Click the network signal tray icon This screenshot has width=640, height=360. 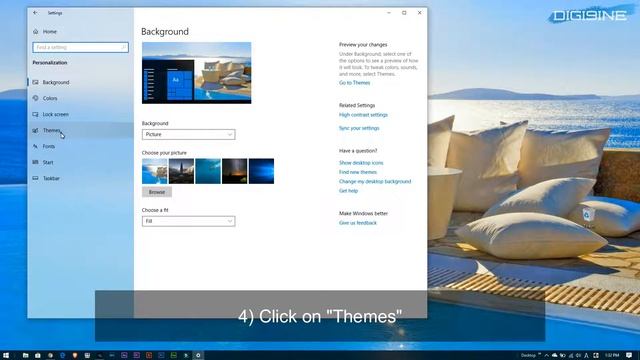tap(571, 356)
